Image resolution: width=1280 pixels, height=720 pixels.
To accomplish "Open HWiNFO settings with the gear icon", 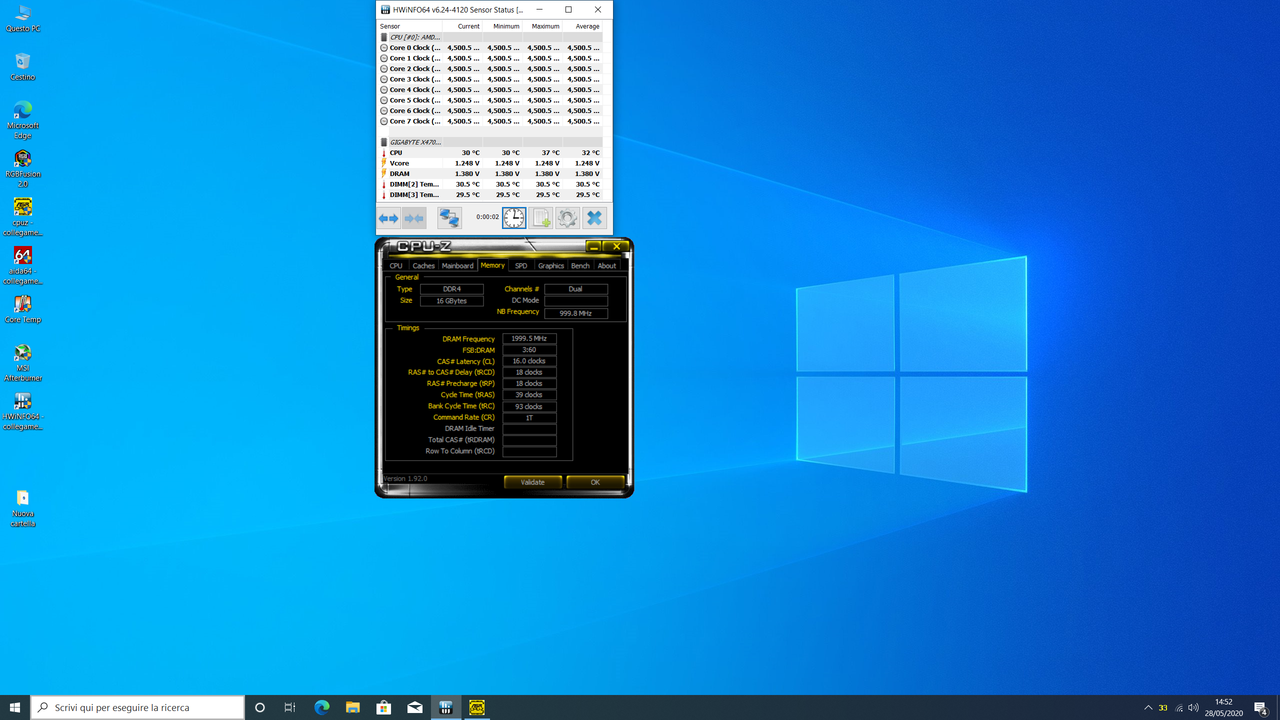I will [566, 218].
